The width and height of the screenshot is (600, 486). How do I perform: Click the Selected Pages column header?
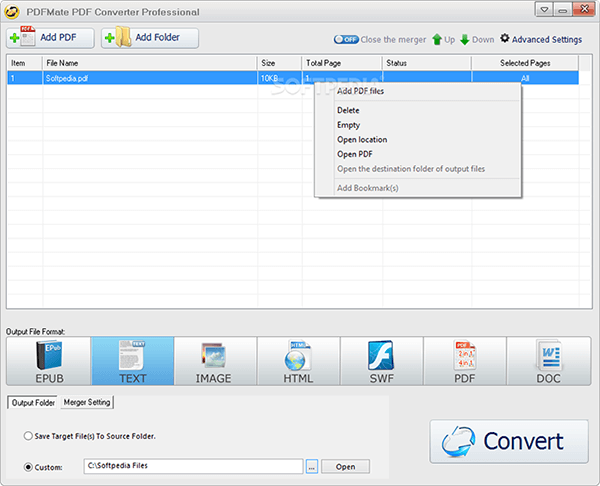click(x=525, y=63)
